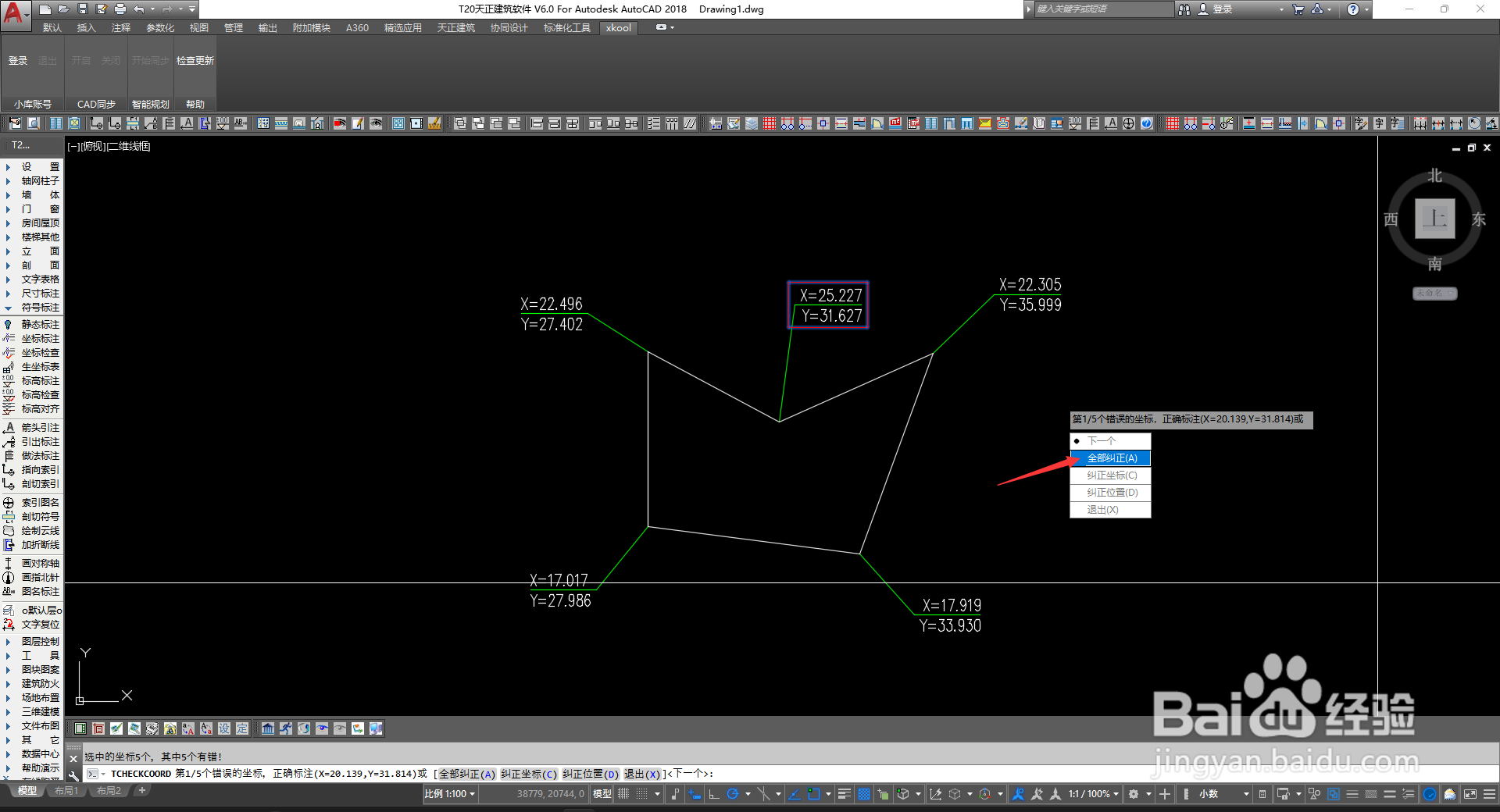Click the 文字复位 text reset tool

tap(32, 625)
